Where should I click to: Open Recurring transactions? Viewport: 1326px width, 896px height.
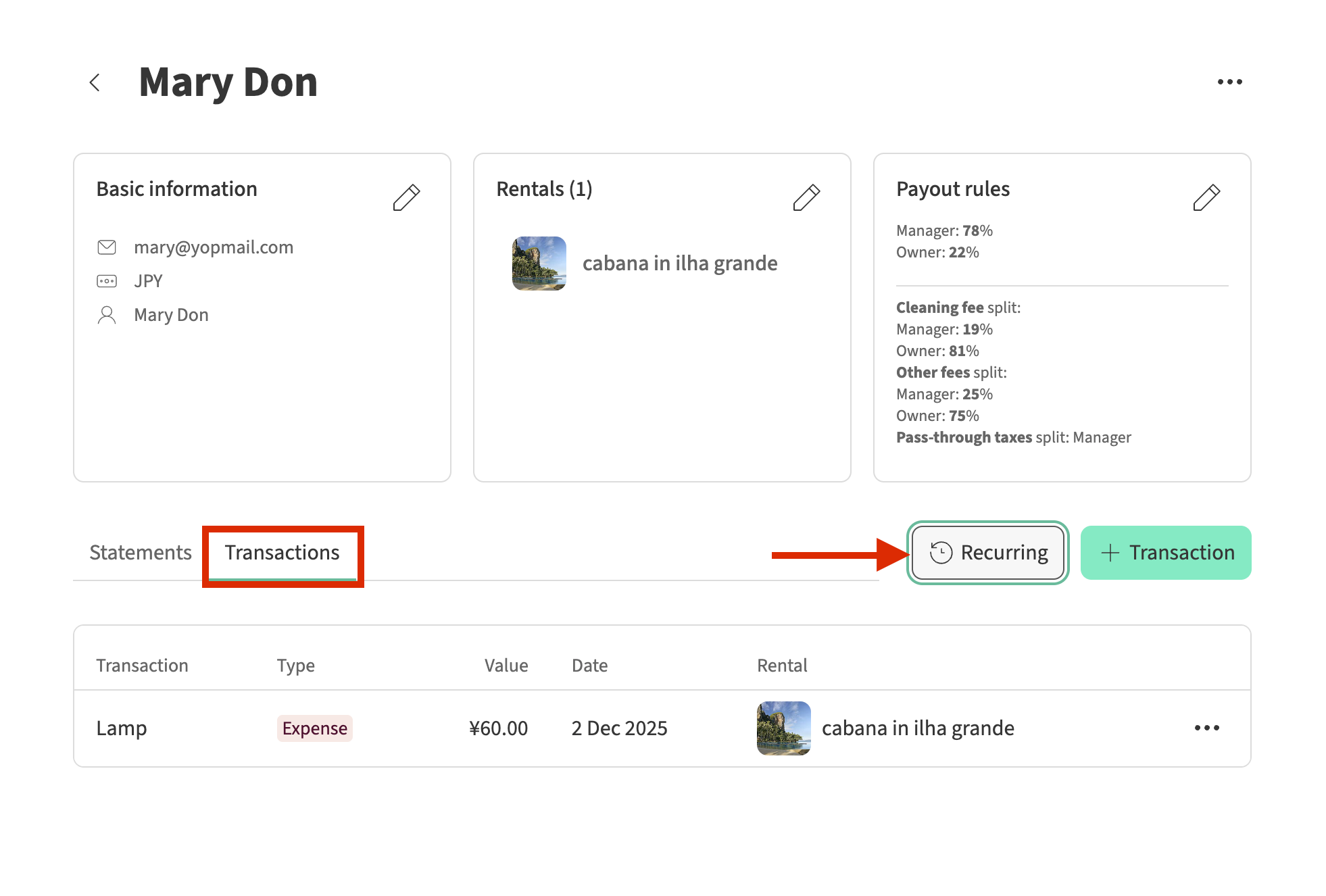click(x=988, y=553)
